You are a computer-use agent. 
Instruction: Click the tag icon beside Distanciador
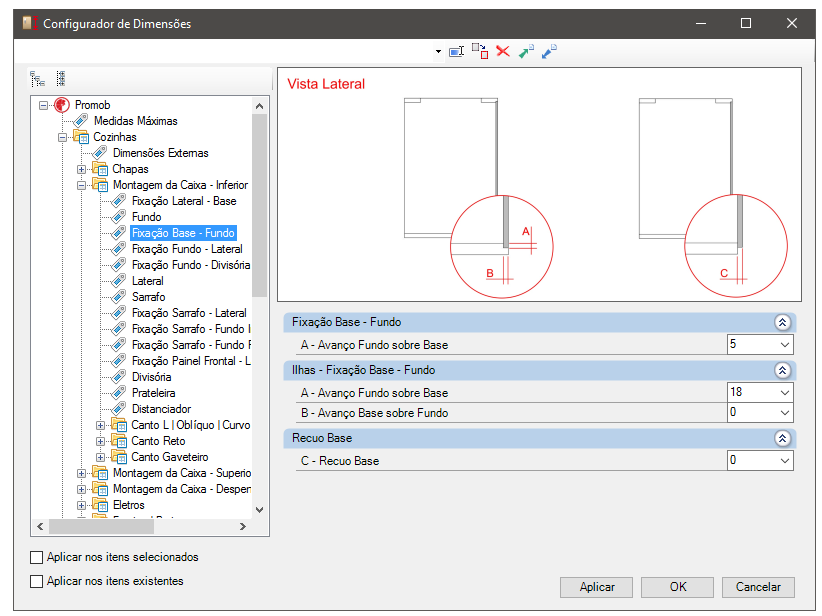pos(119,408)
